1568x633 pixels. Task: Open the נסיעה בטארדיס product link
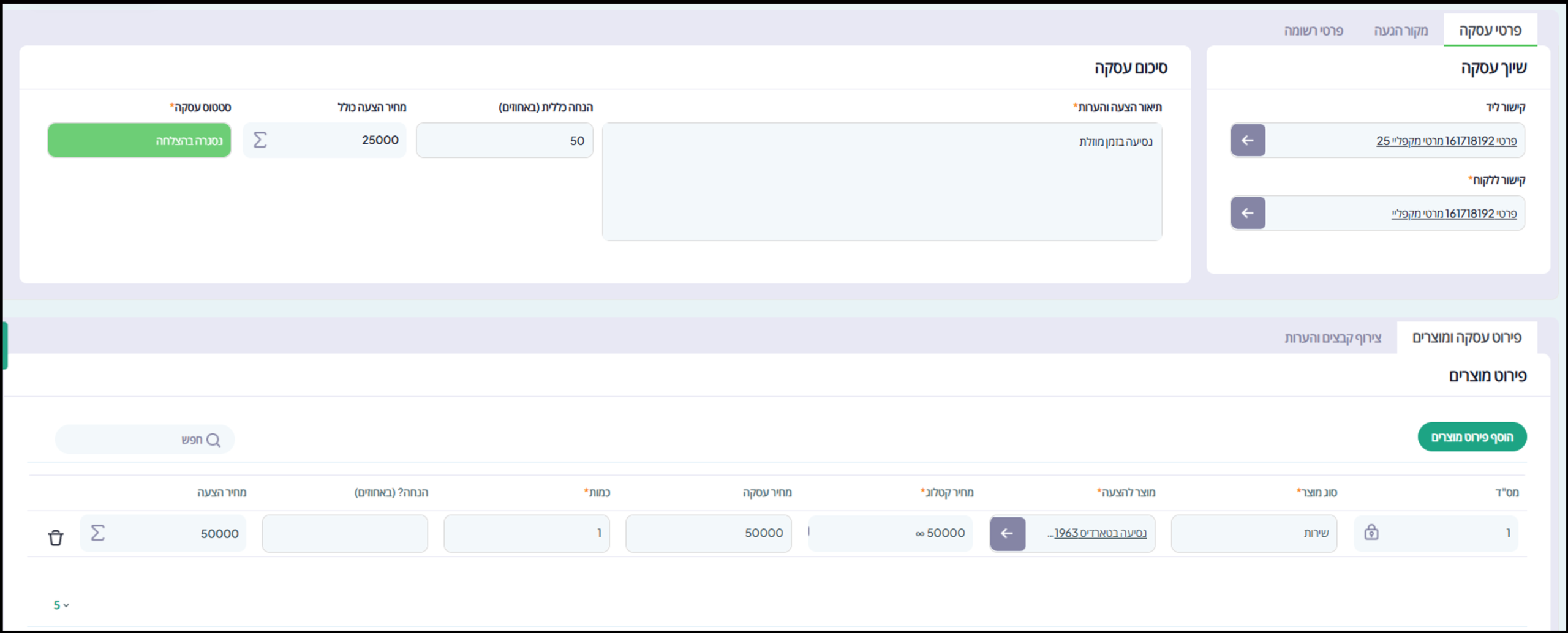(x=1099, y=533)
